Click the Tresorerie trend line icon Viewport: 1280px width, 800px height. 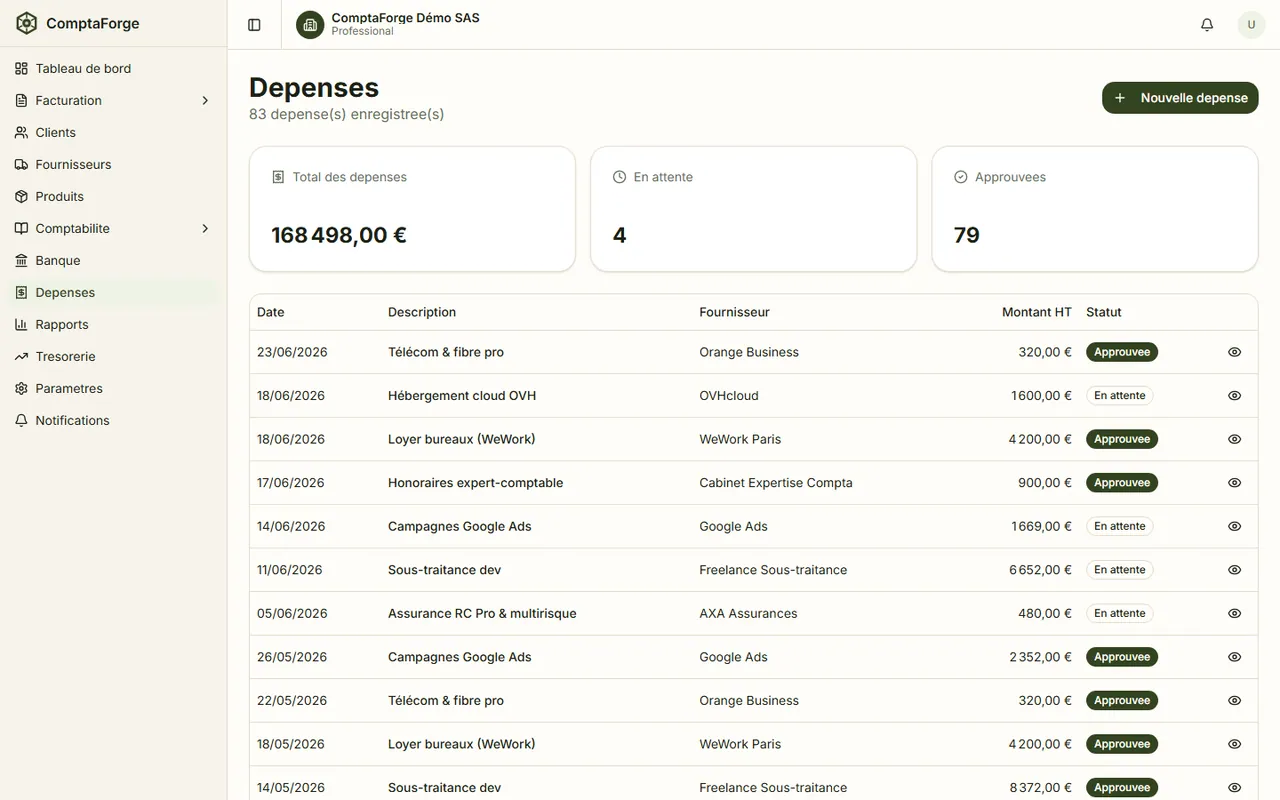click(22, 356)
